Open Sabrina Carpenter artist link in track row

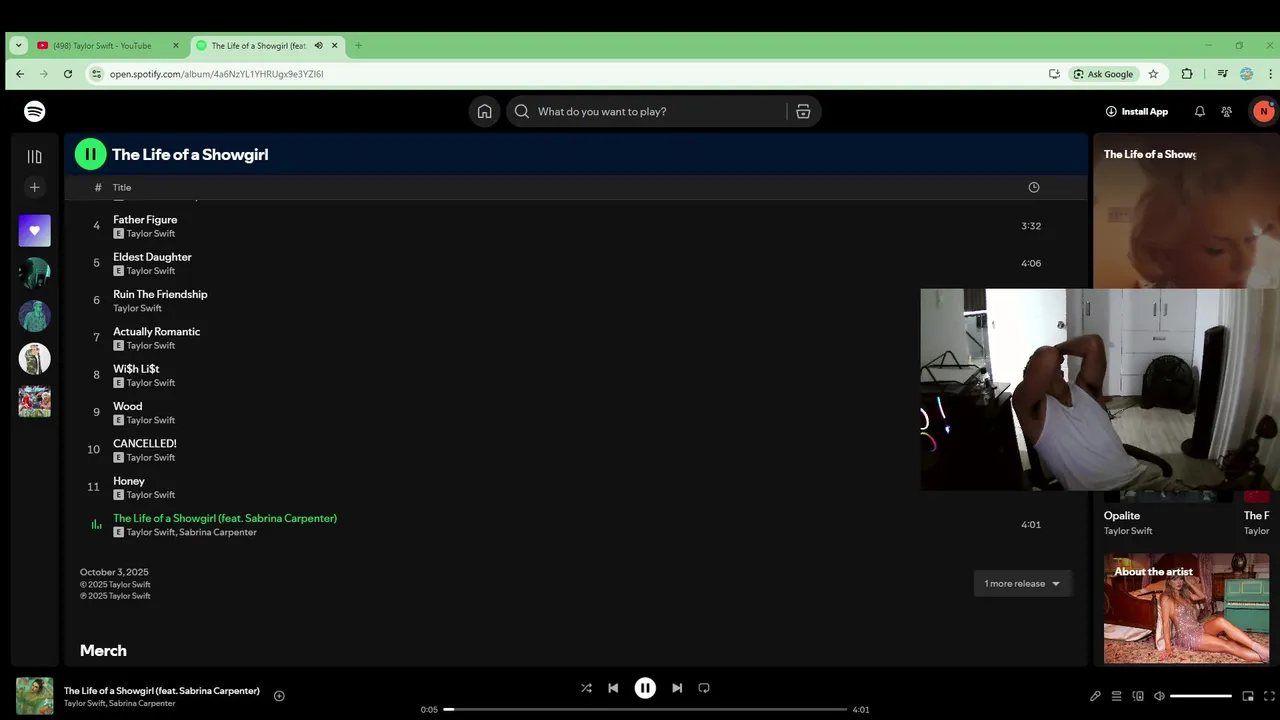click(218, 532)
